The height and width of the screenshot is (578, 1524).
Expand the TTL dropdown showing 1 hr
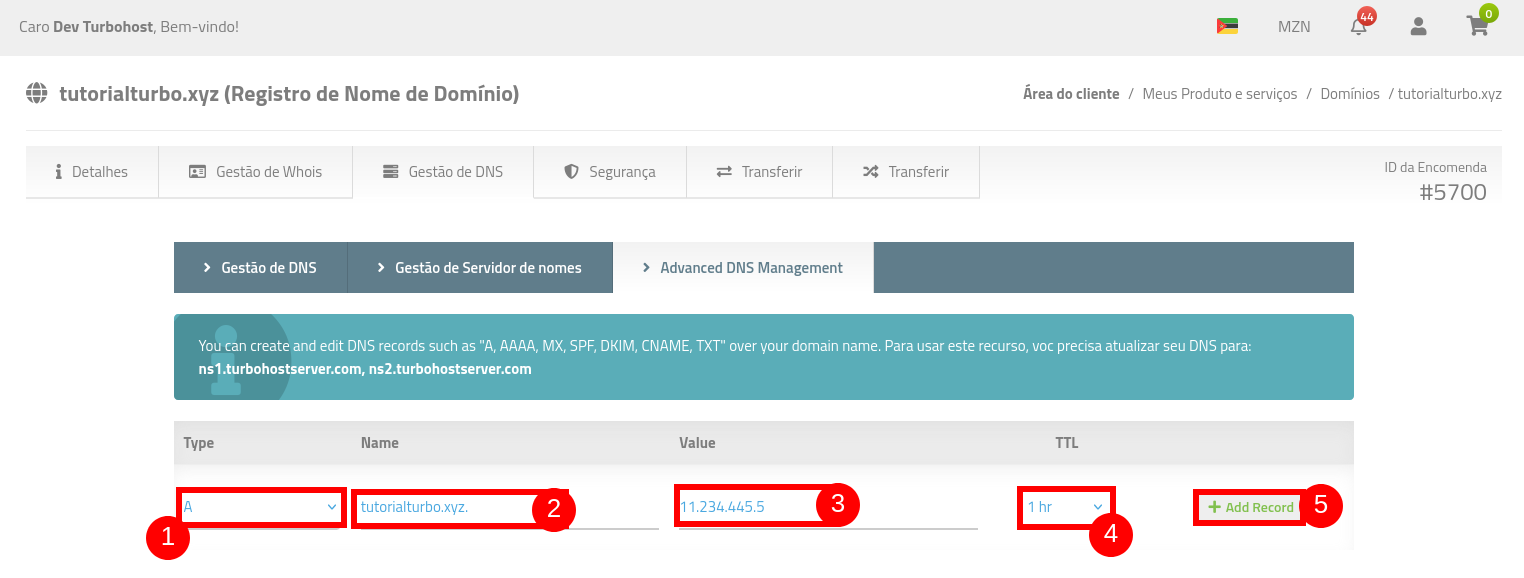pyautogui.click(x=1065, y=507)
